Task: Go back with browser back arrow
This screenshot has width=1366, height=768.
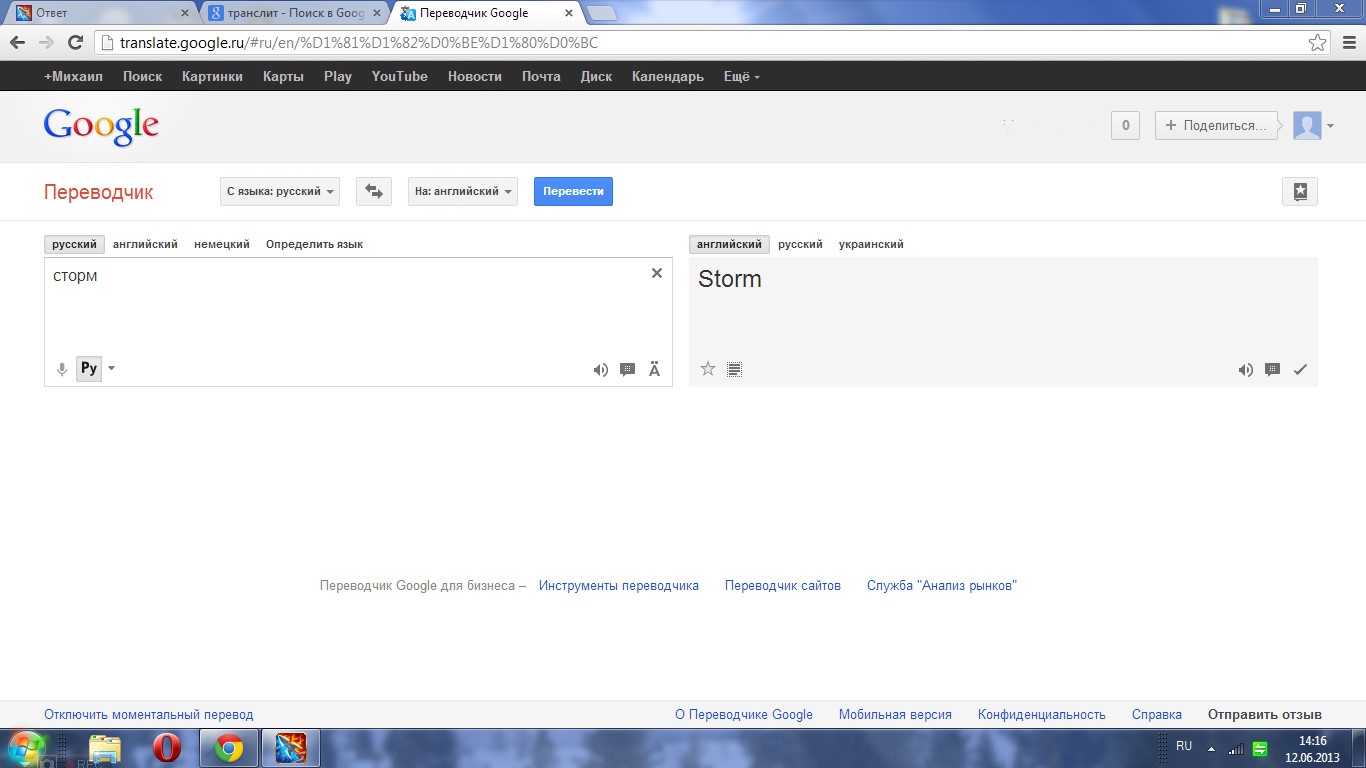Action: click(18, 43)
